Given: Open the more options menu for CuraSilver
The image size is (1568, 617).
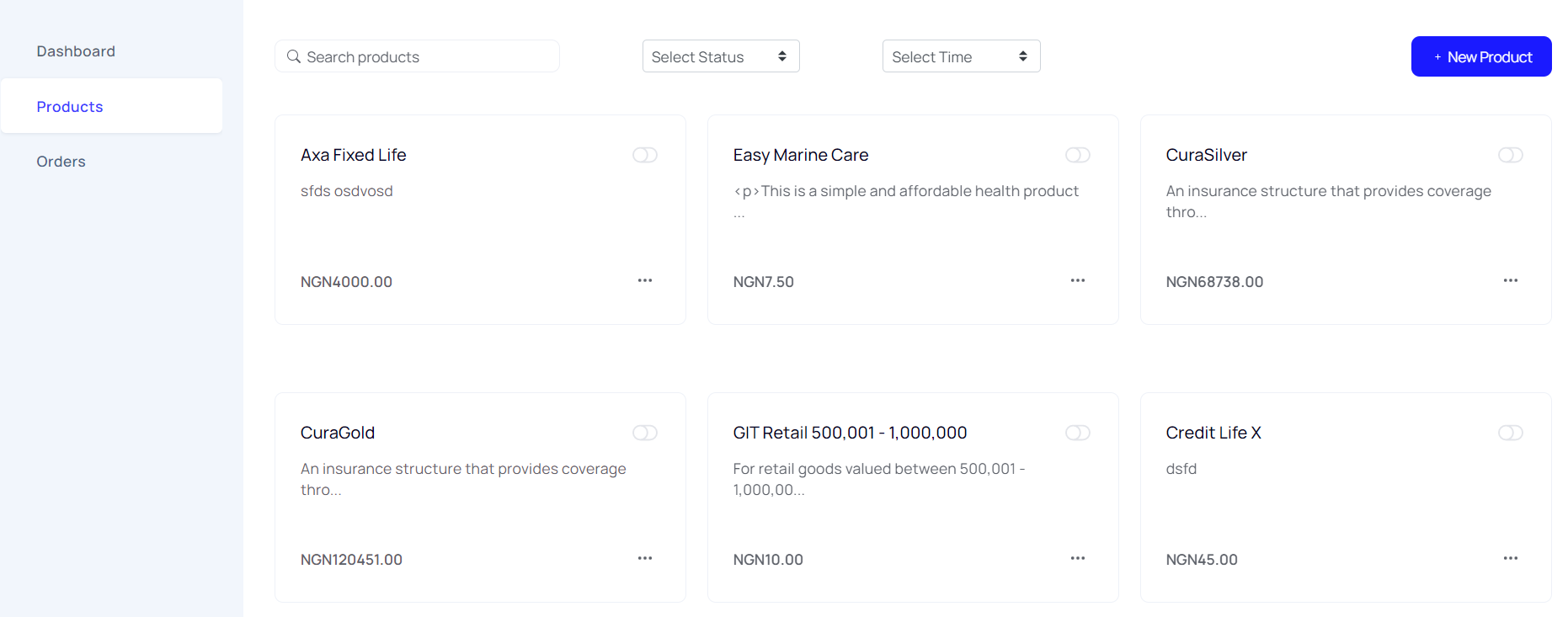Looking at the screenshot, I should point(1511,280).
